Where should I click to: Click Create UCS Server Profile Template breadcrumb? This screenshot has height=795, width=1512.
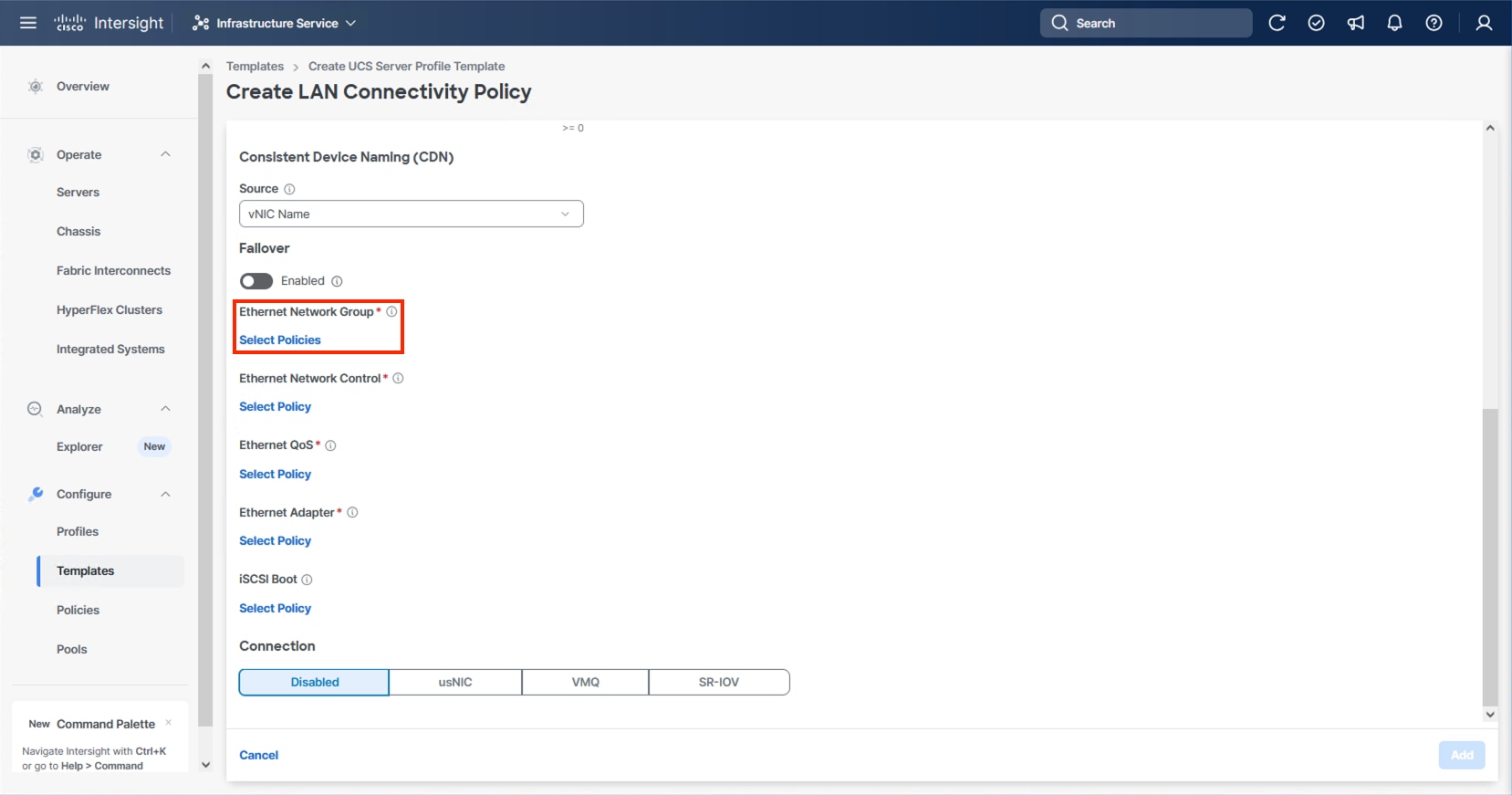click(406, 67)
